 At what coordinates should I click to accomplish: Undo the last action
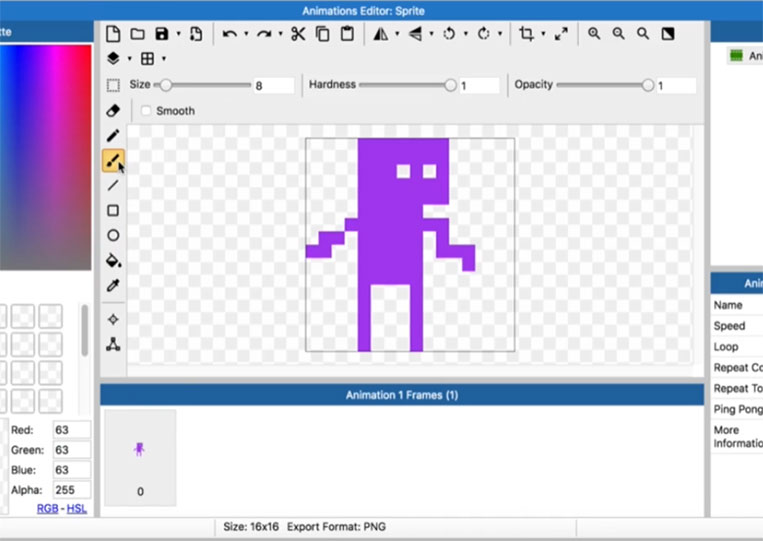pos(230,34)
